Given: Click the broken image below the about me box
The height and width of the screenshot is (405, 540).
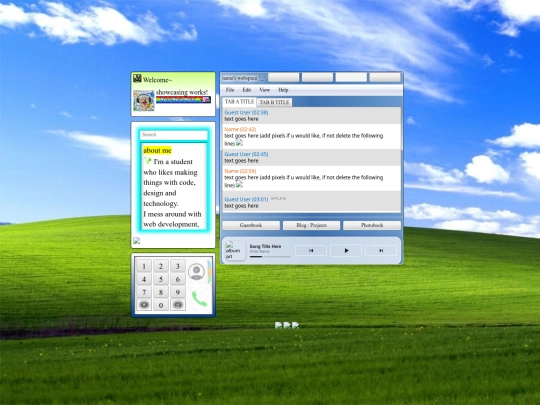Looking at the screenshot, I should point(137,241).
